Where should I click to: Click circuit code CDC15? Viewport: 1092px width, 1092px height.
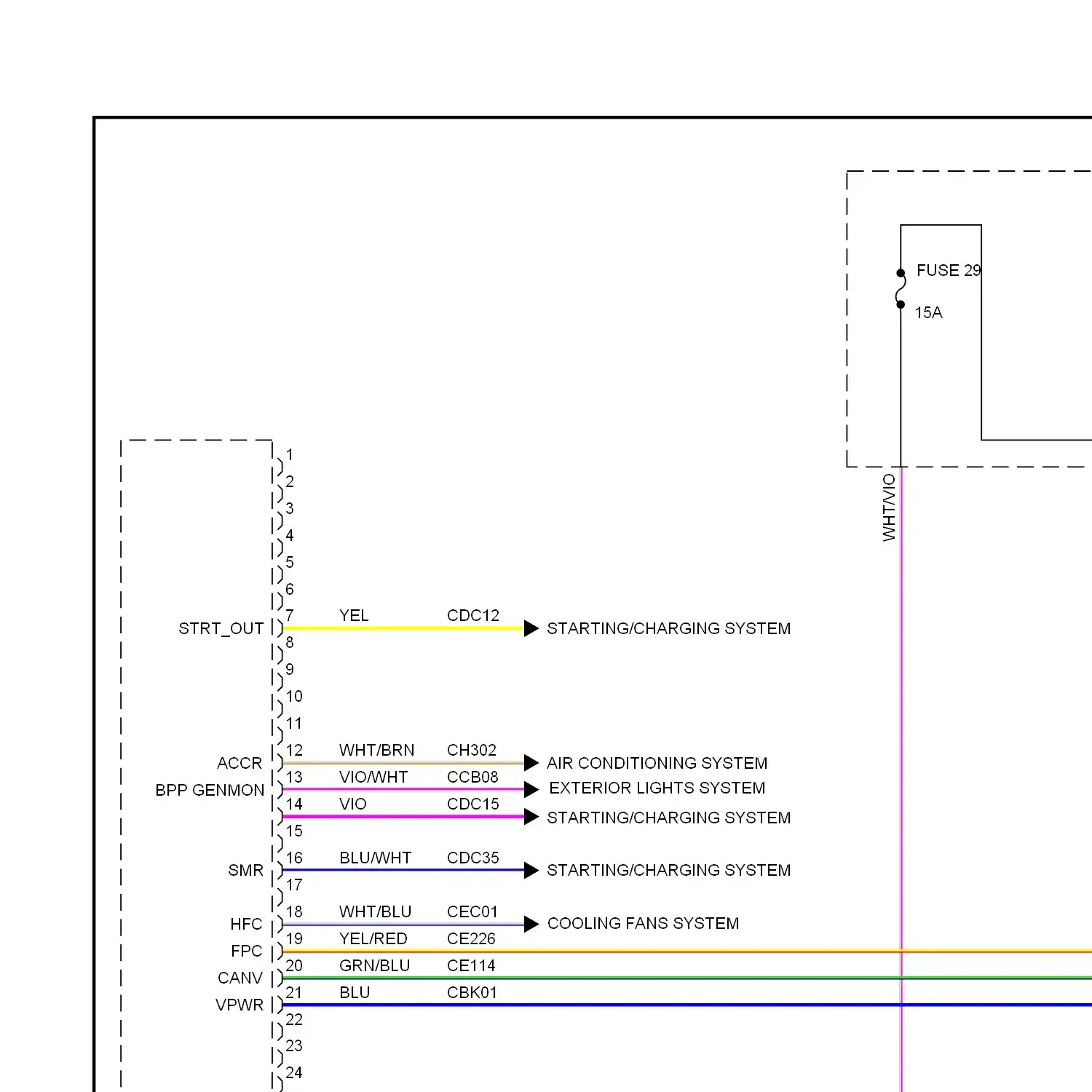tap(473, 804)
